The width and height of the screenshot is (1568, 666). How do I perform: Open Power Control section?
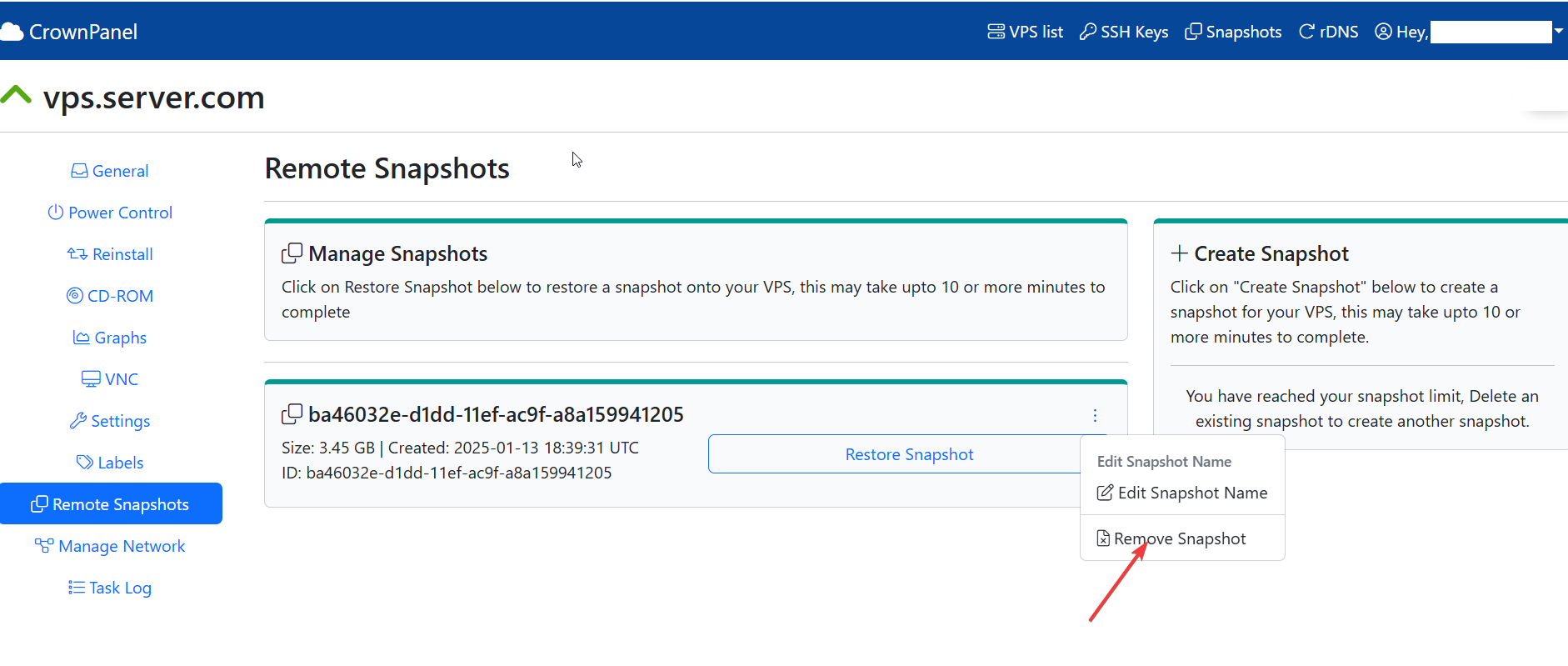tap(110, 213)
